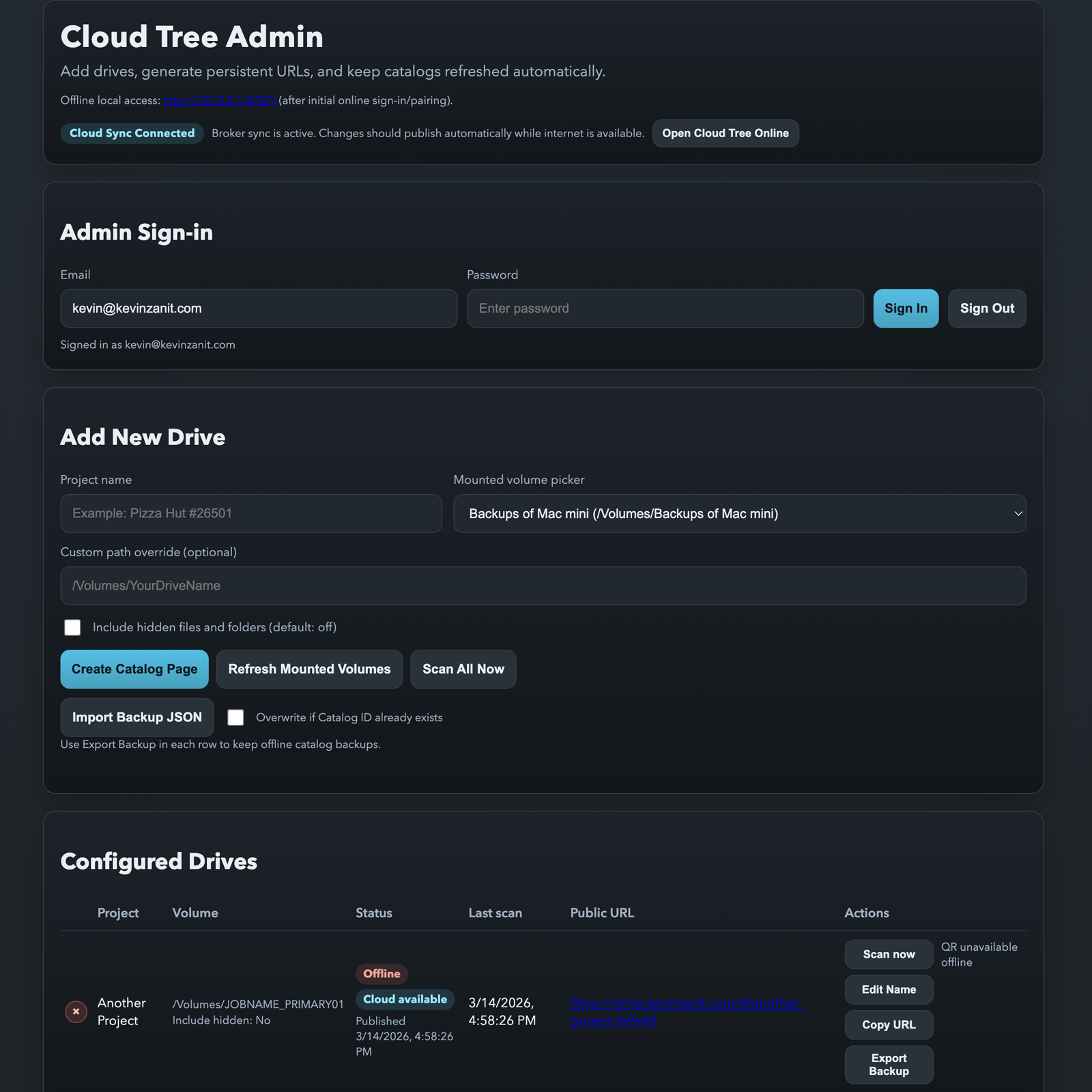Sign out of the admin account
Viewport: 1092px width, 1092px height.
986,308
